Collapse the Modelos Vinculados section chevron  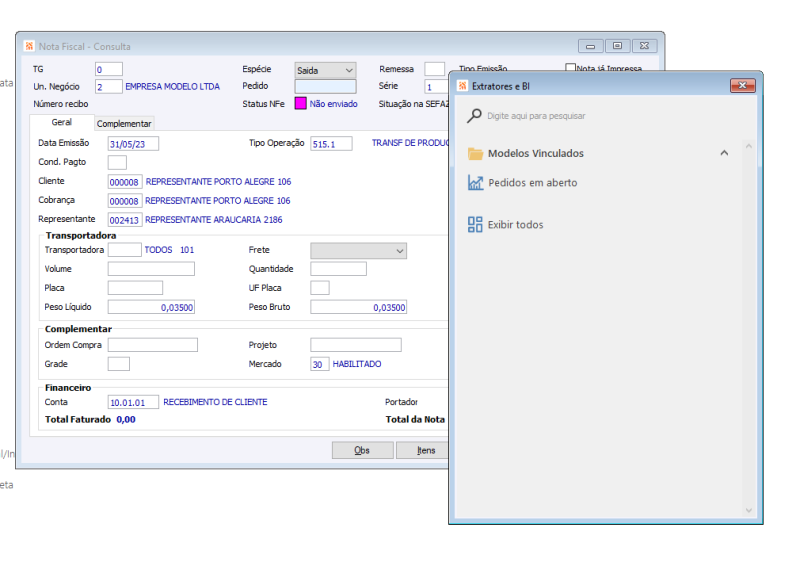point(724,153)
